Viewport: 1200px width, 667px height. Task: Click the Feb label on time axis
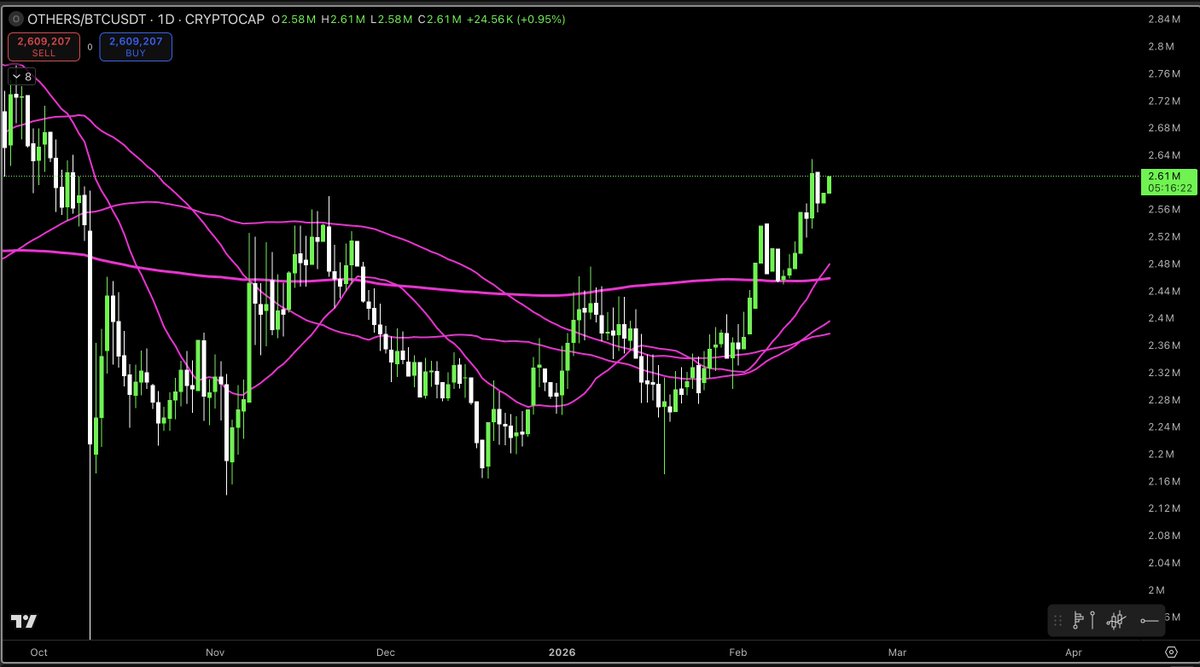tap(738, 651)
